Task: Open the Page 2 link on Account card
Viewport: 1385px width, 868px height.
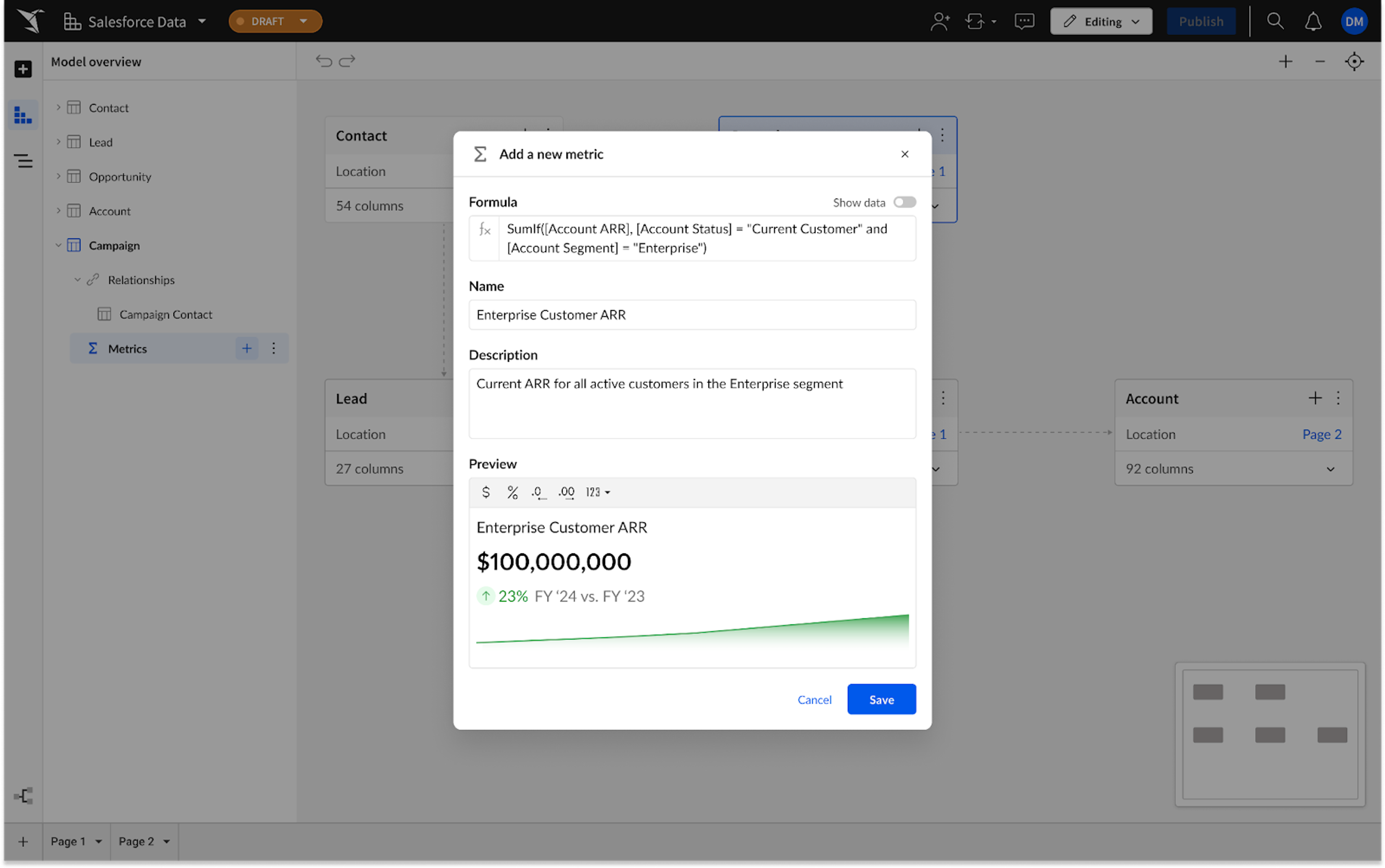Action: tap(1321, 434)
